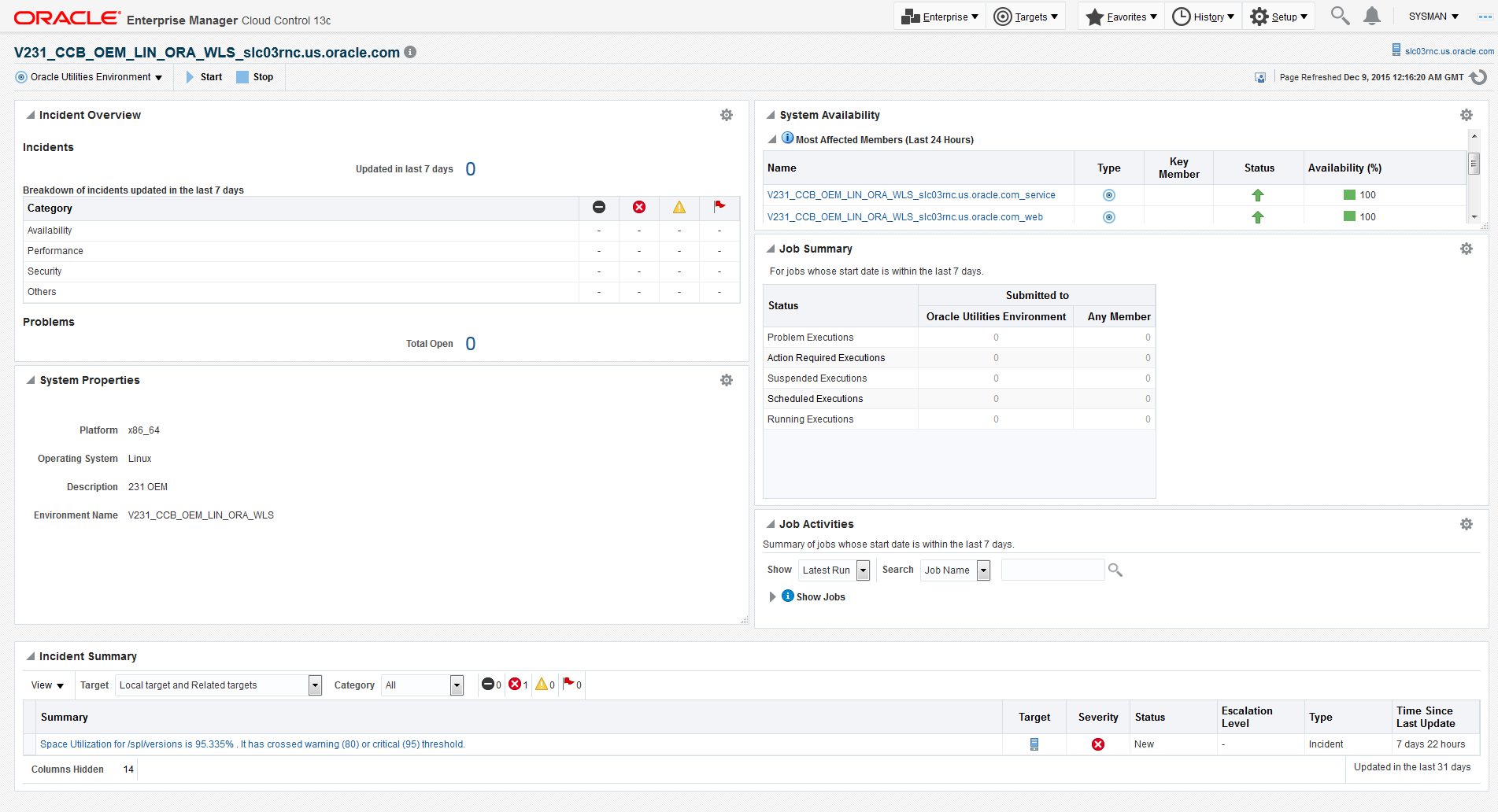The width and height of the screenshot is (1498, 812).
Task: Click the warning severity column icon
Action: coord(679,207)
